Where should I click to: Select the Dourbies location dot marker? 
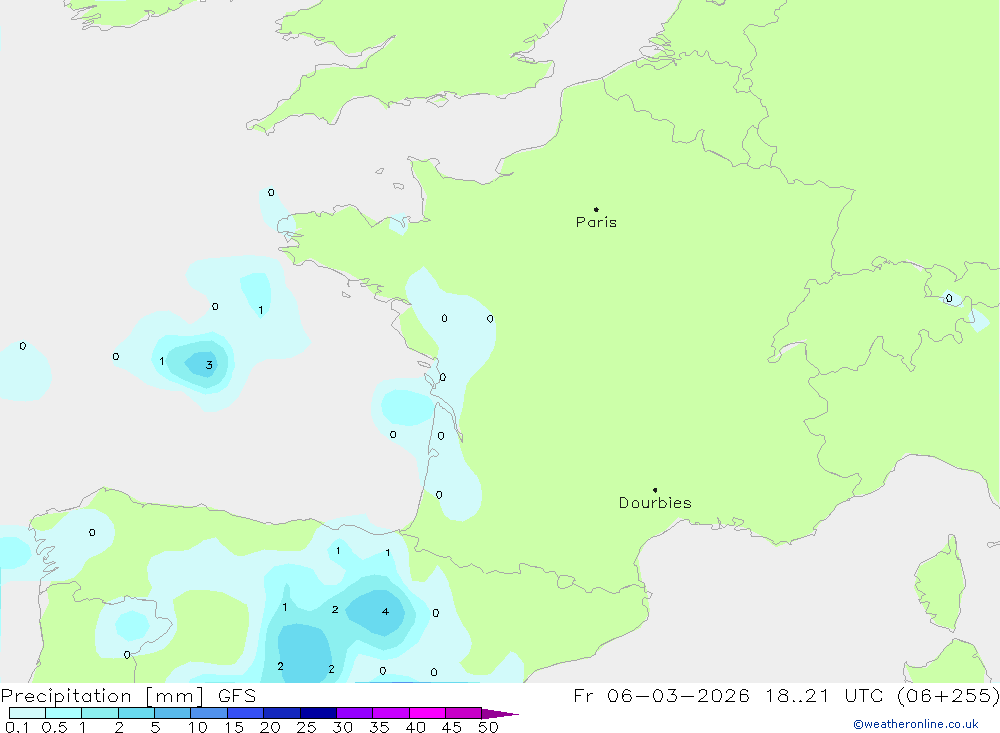pyautogui.click(x=655, y=490)
